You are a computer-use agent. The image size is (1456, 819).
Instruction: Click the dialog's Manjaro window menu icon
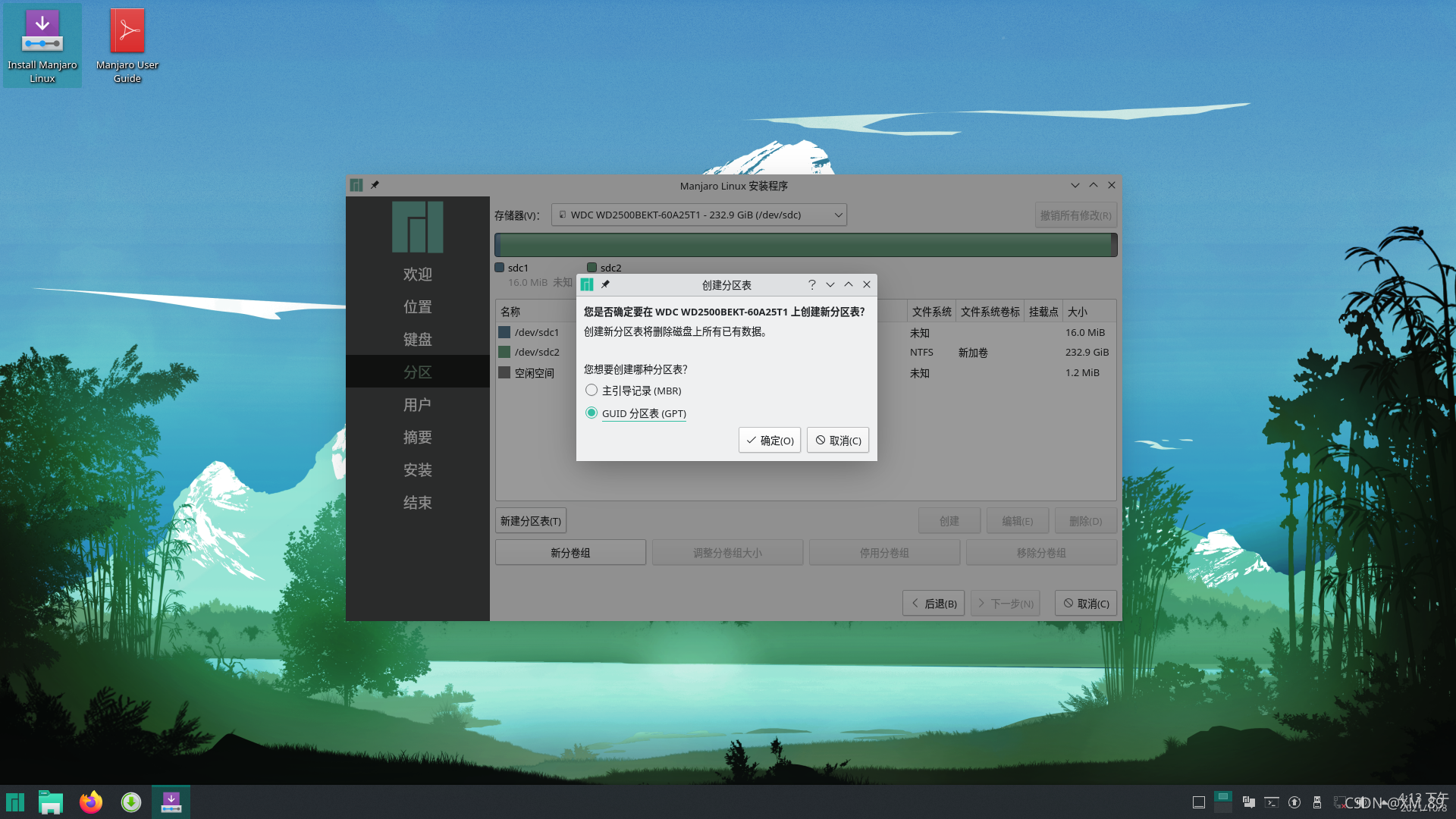(587, 284)
